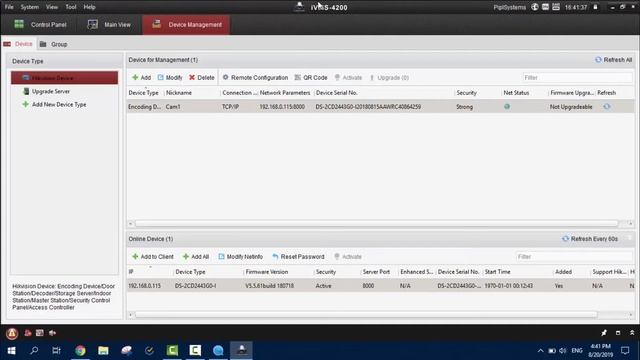The image size is (640, 360).
Task: Click Modify Netinfo
Action: (240, 257)
